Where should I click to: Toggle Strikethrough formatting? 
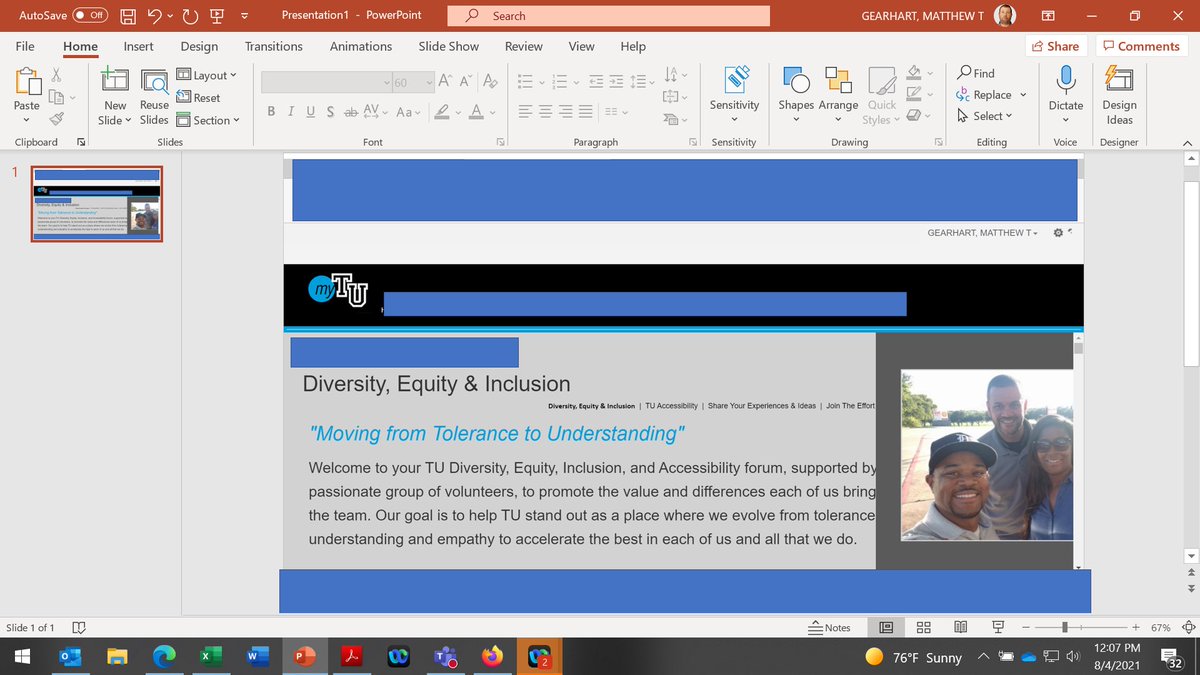coord(350,112)
